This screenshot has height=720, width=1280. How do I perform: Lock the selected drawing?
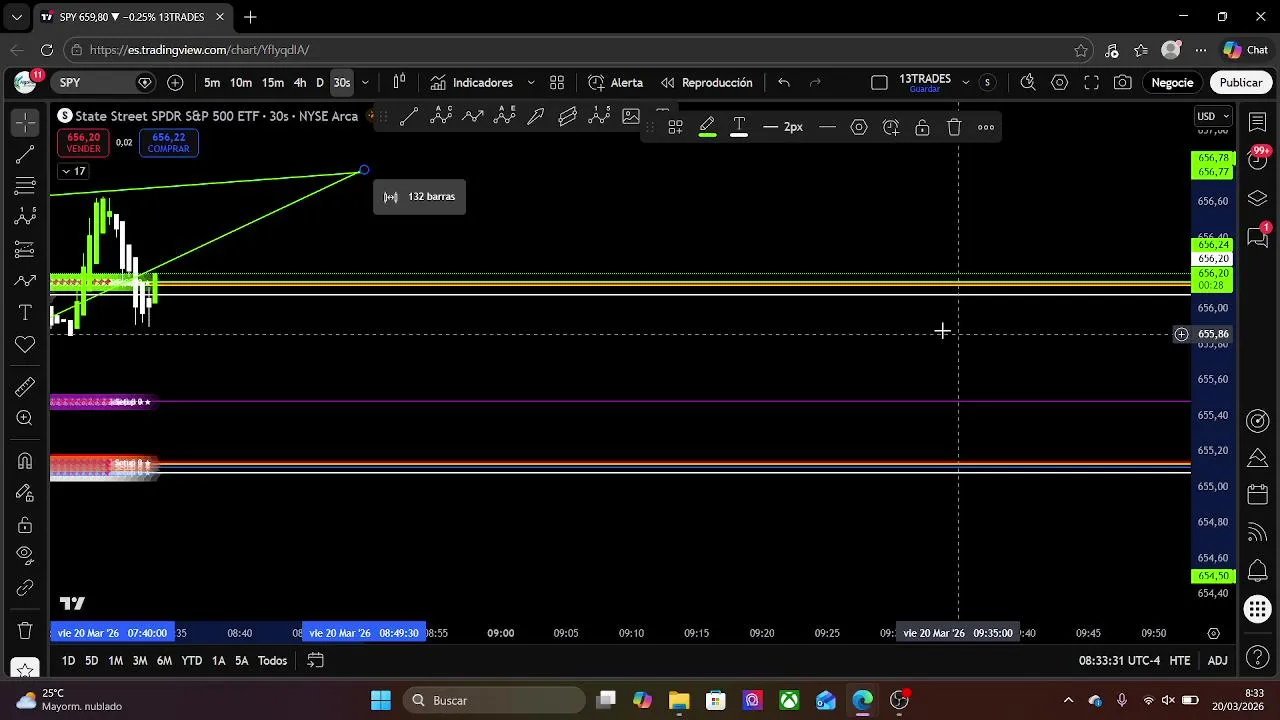pos(922,127)
